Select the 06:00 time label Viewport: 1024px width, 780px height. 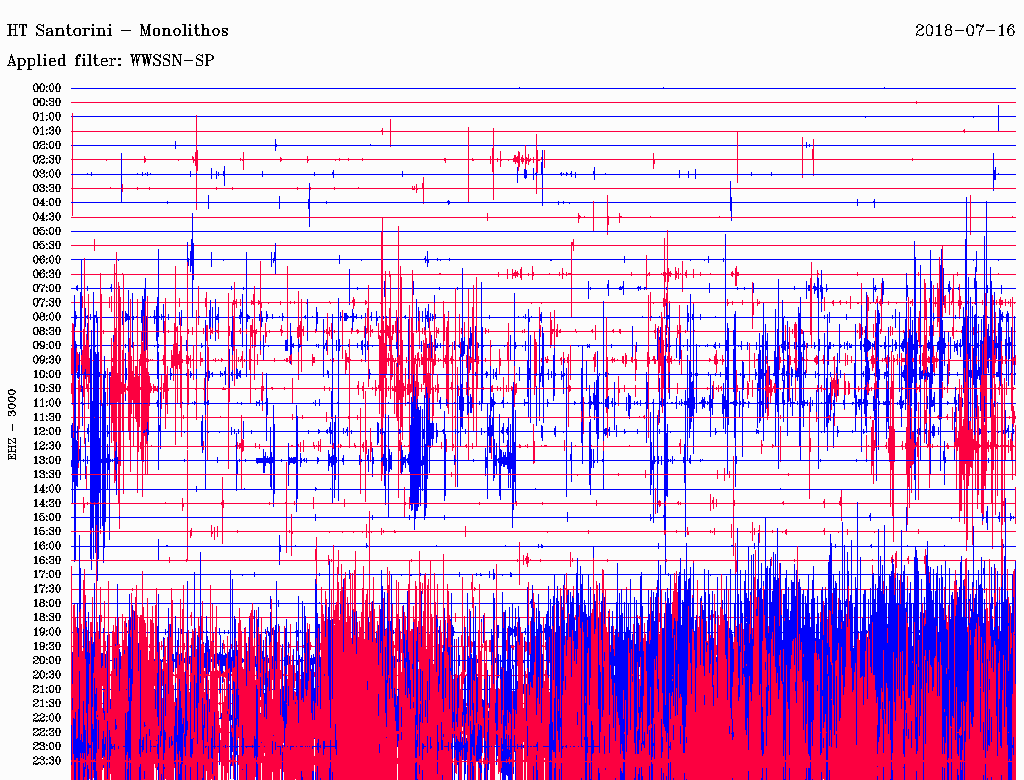(46, 260)
